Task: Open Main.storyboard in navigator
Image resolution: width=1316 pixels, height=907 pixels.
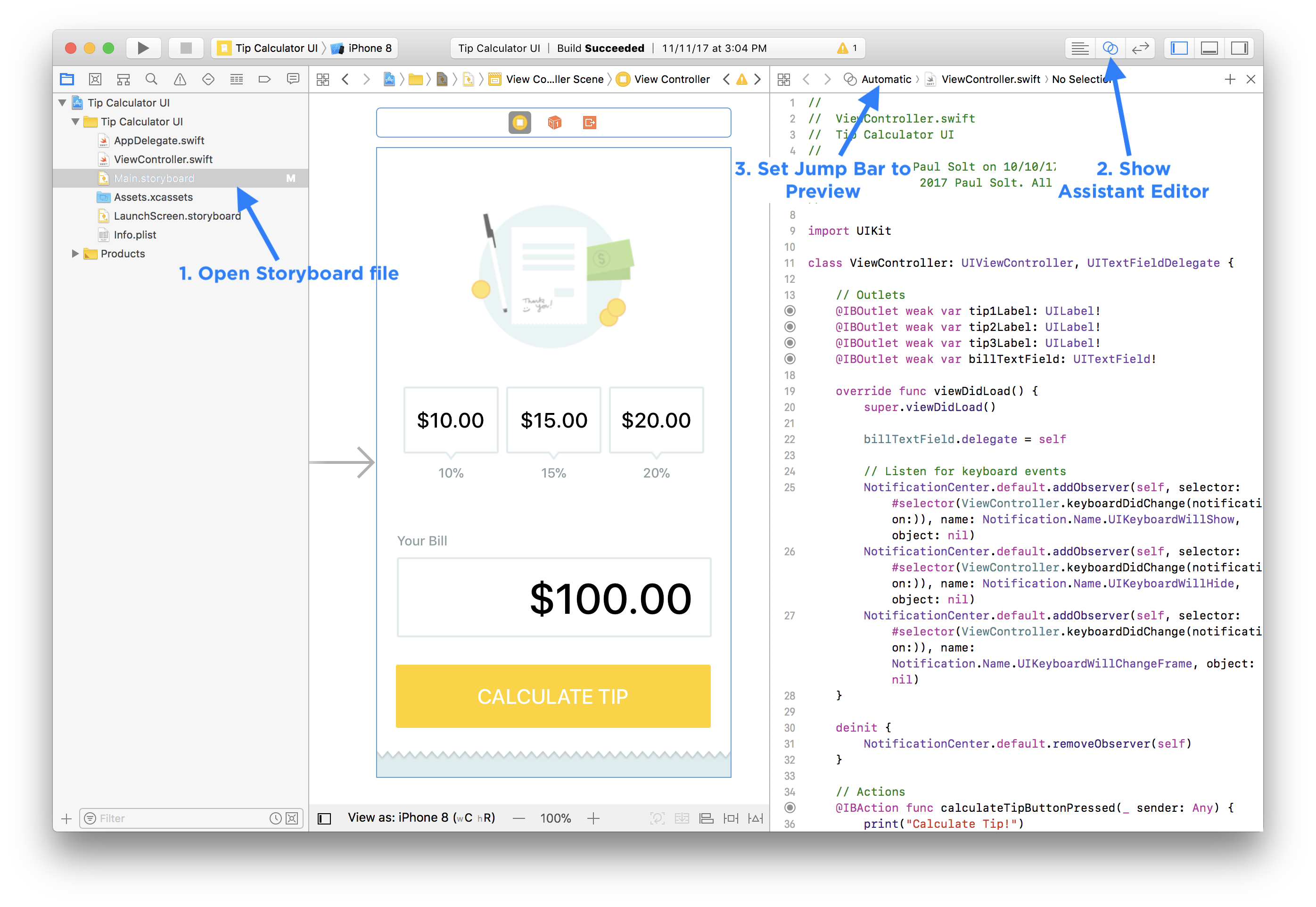Action: [x=155, y=178]
